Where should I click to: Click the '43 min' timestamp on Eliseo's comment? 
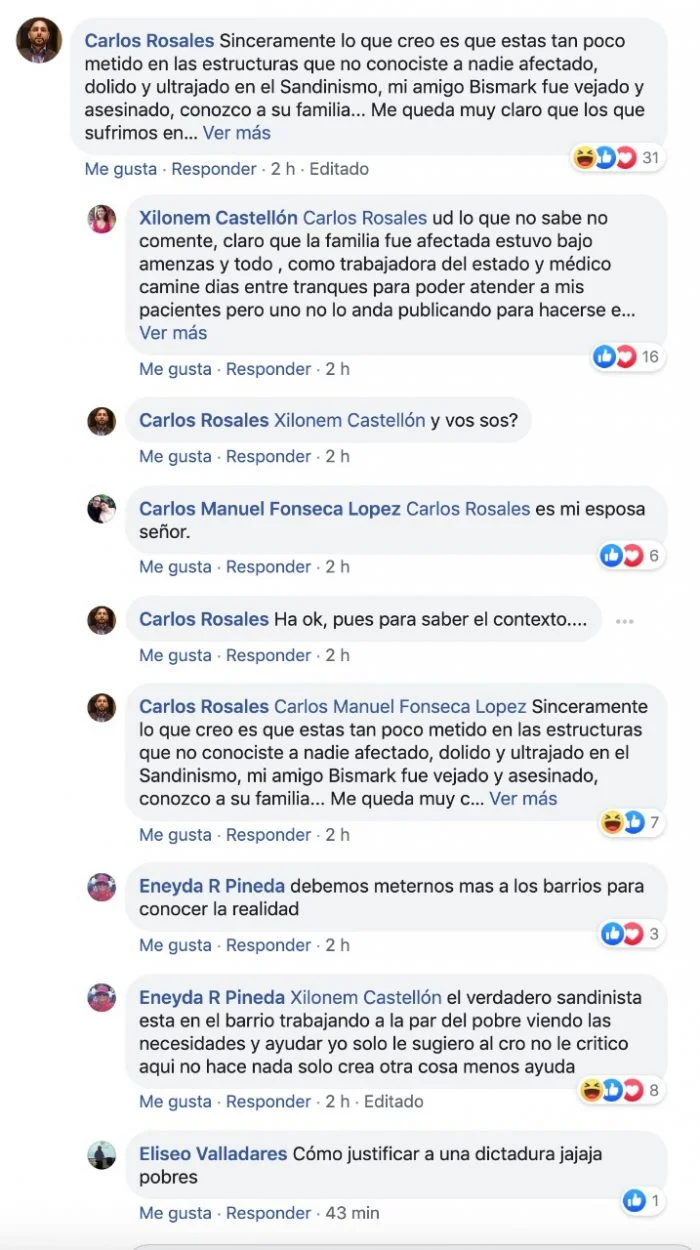(352, 1213)
